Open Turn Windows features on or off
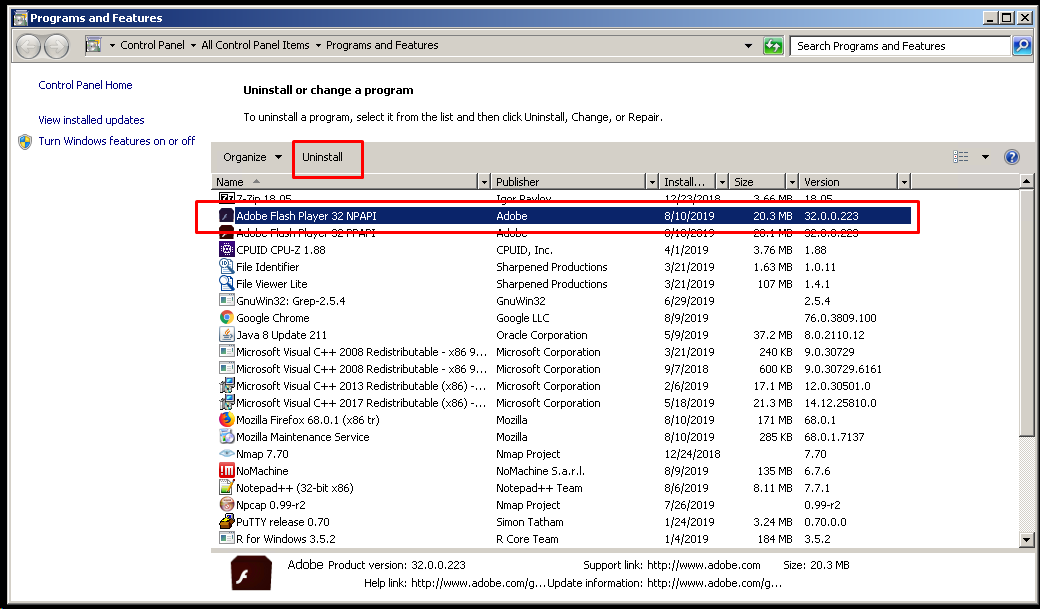This screenshot has width=1040, height=609. (117, 141)
